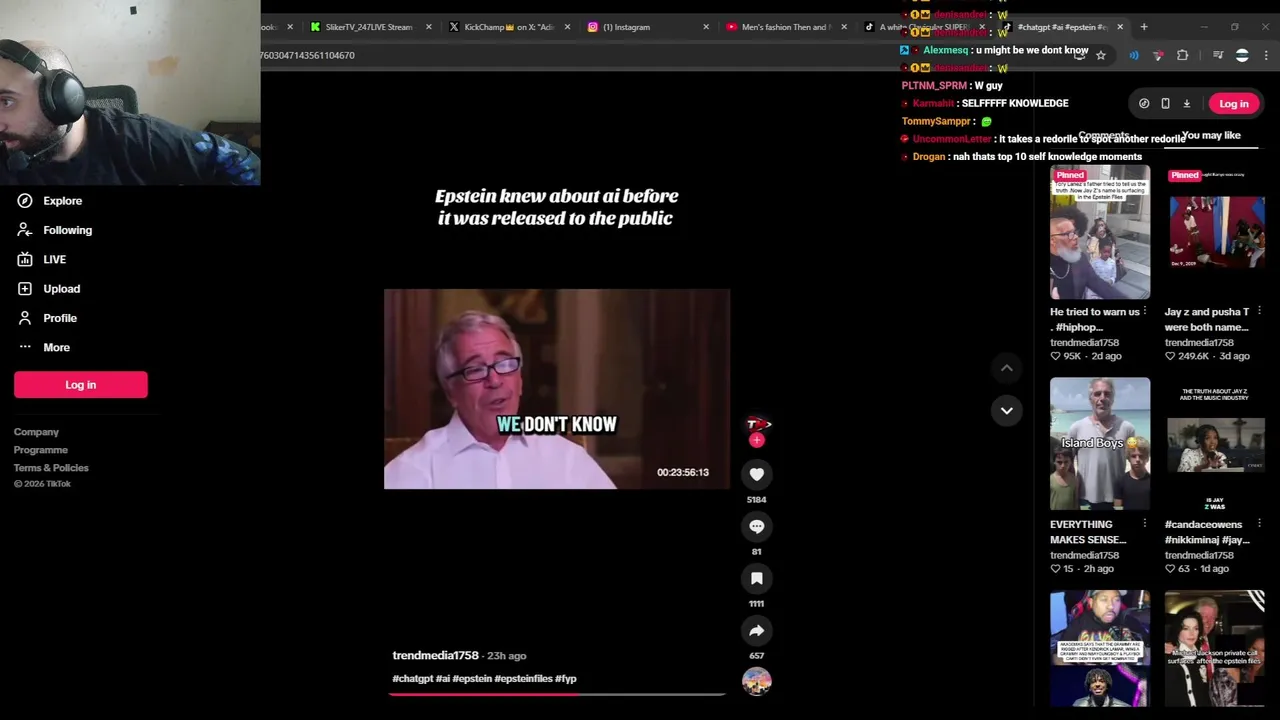Open a new browser tab

coord(1144,27)
